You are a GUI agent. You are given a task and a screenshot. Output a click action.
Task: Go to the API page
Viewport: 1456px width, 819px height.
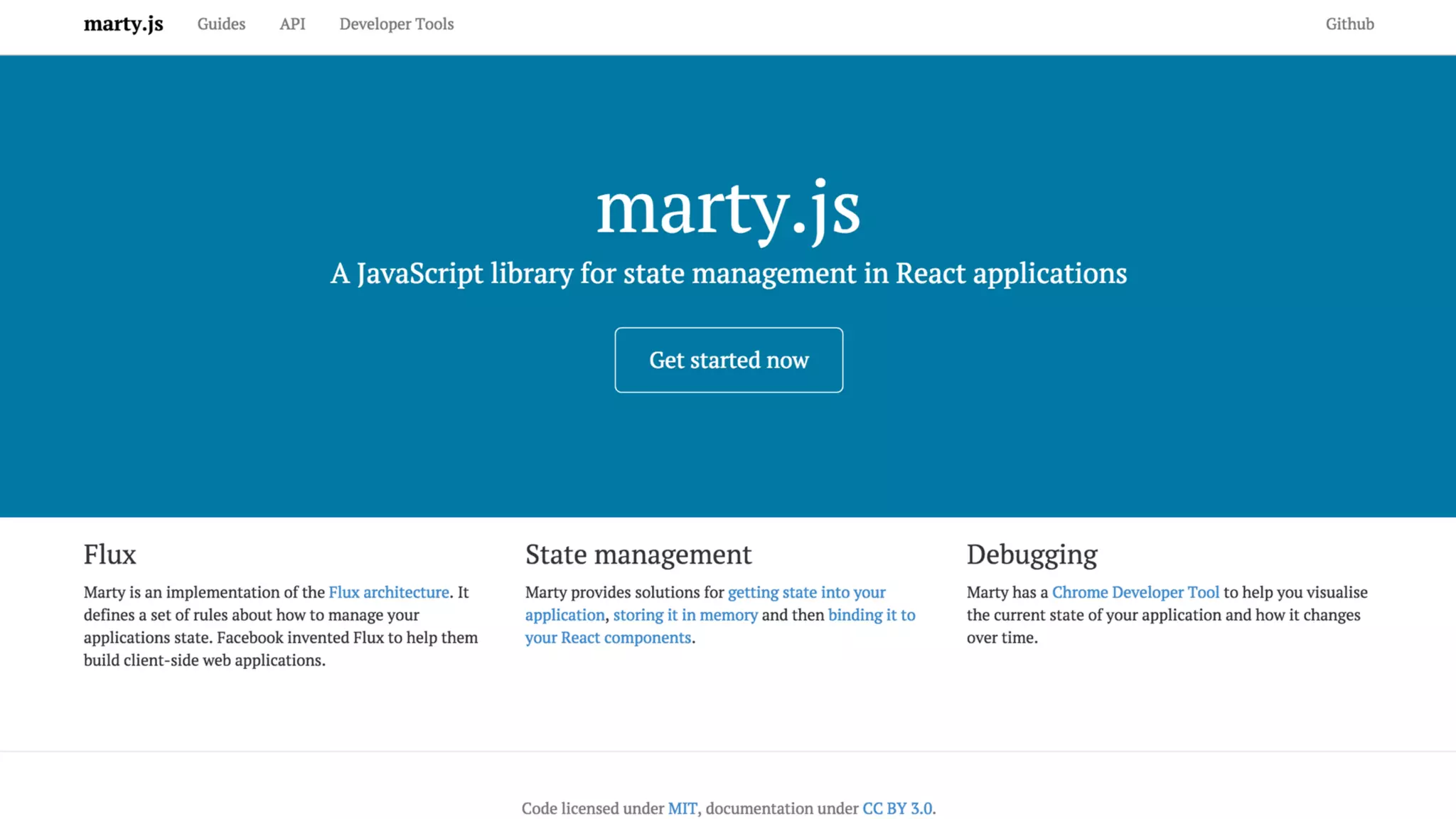tap(292, 23)
